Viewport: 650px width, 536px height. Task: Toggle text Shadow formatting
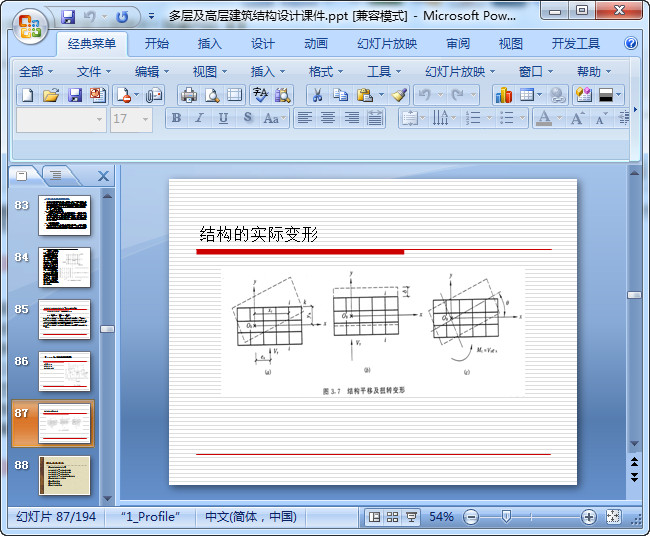point(247,118)
